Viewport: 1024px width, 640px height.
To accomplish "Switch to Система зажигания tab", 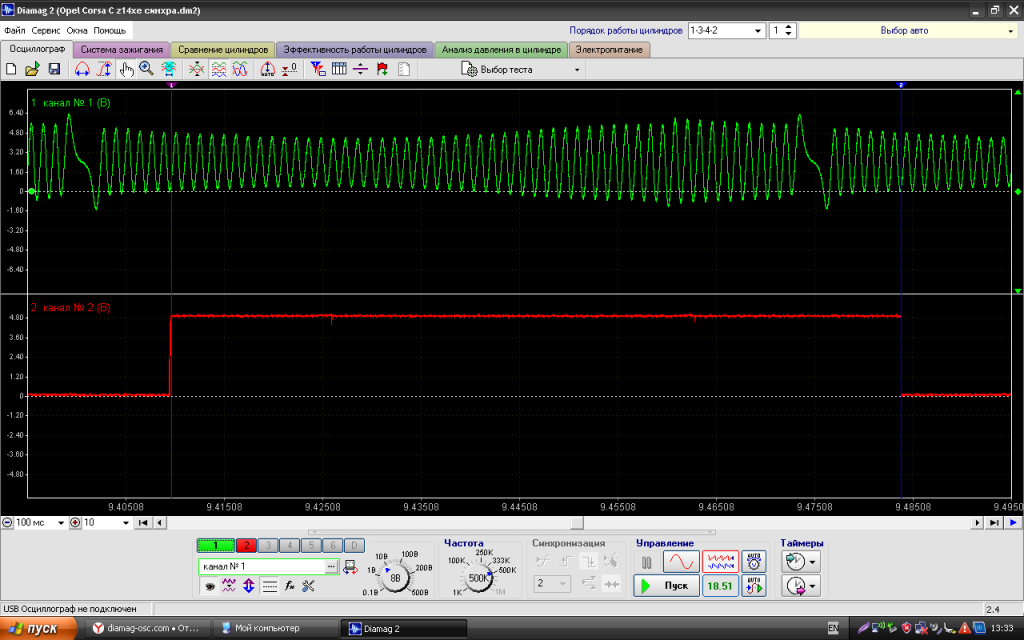I will 121,50.
